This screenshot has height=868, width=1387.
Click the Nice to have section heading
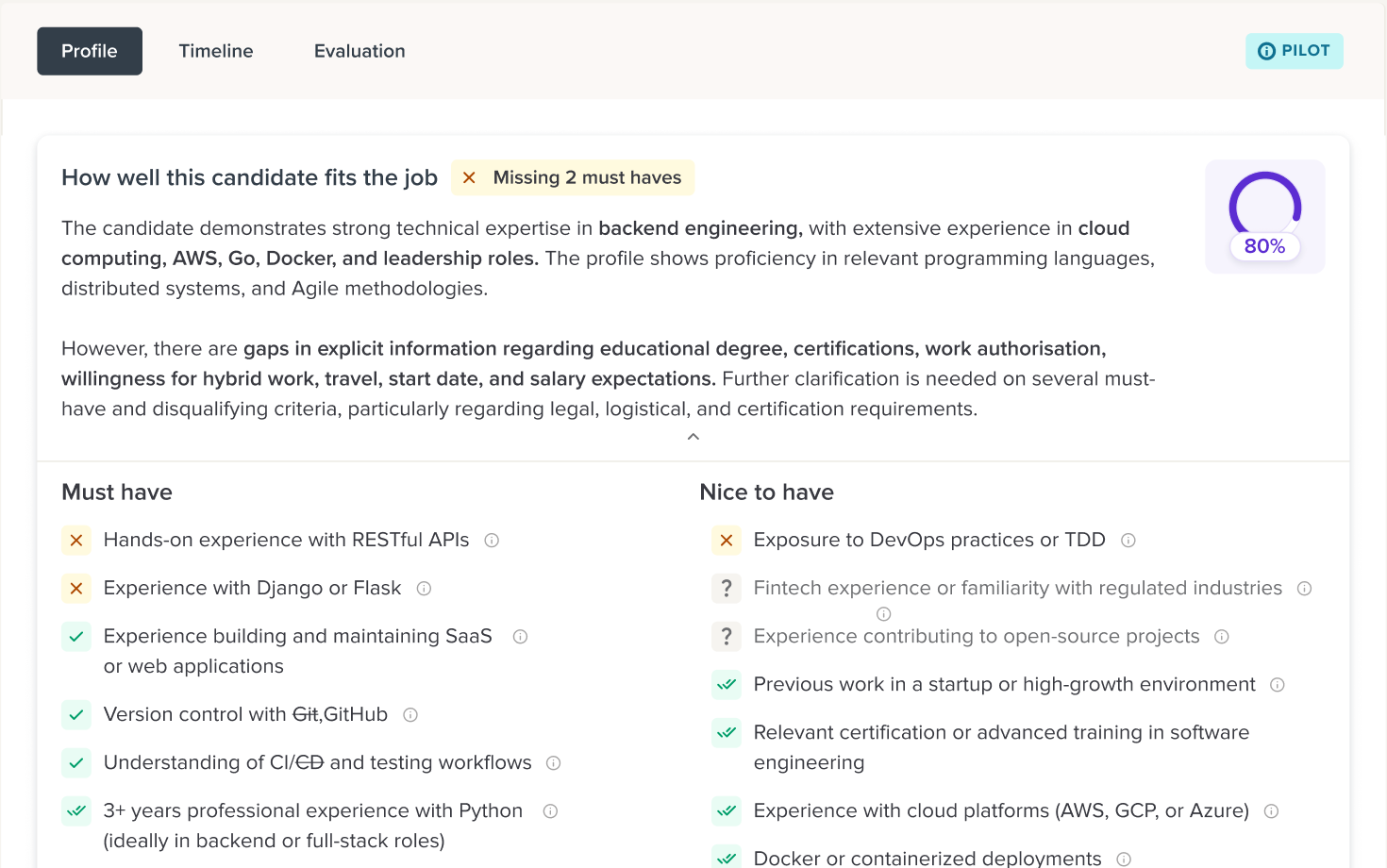pos(767,492)
